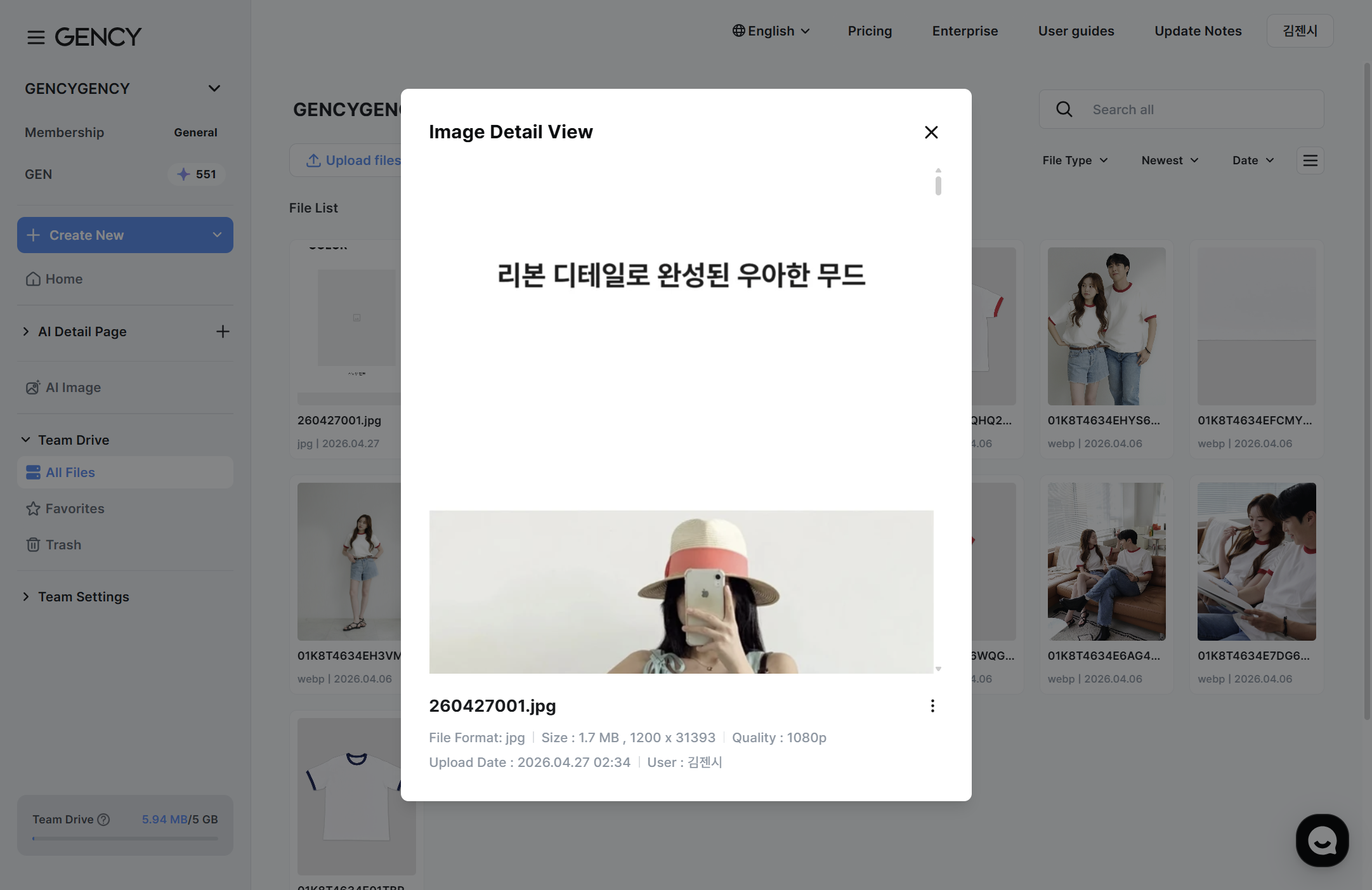Screen dimensions: 1372x890
Task: Click the Search all input field
Action: click(1181, 109)
